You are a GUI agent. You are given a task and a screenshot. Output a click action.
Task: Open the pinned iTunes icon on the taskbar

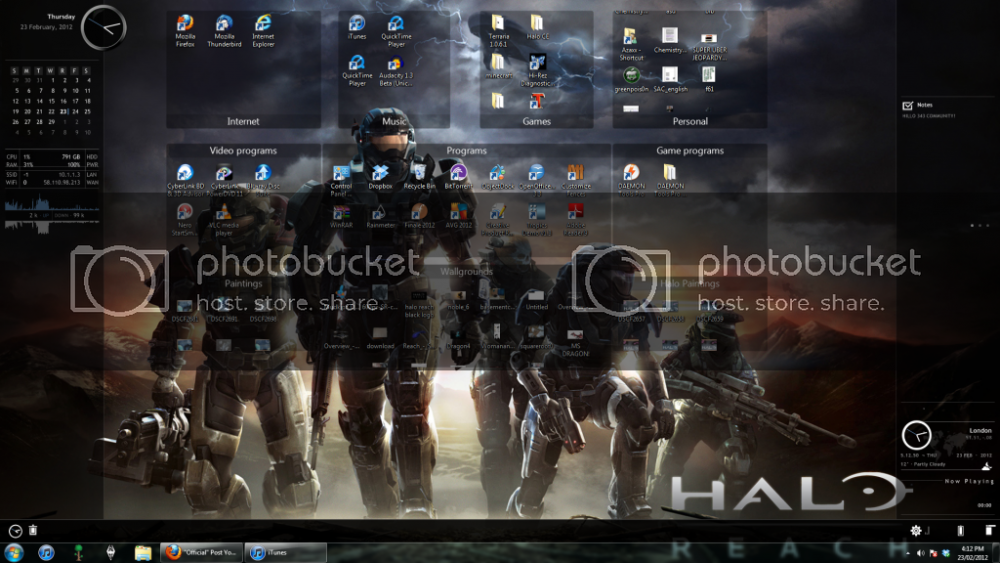click(x=46, y=552)
